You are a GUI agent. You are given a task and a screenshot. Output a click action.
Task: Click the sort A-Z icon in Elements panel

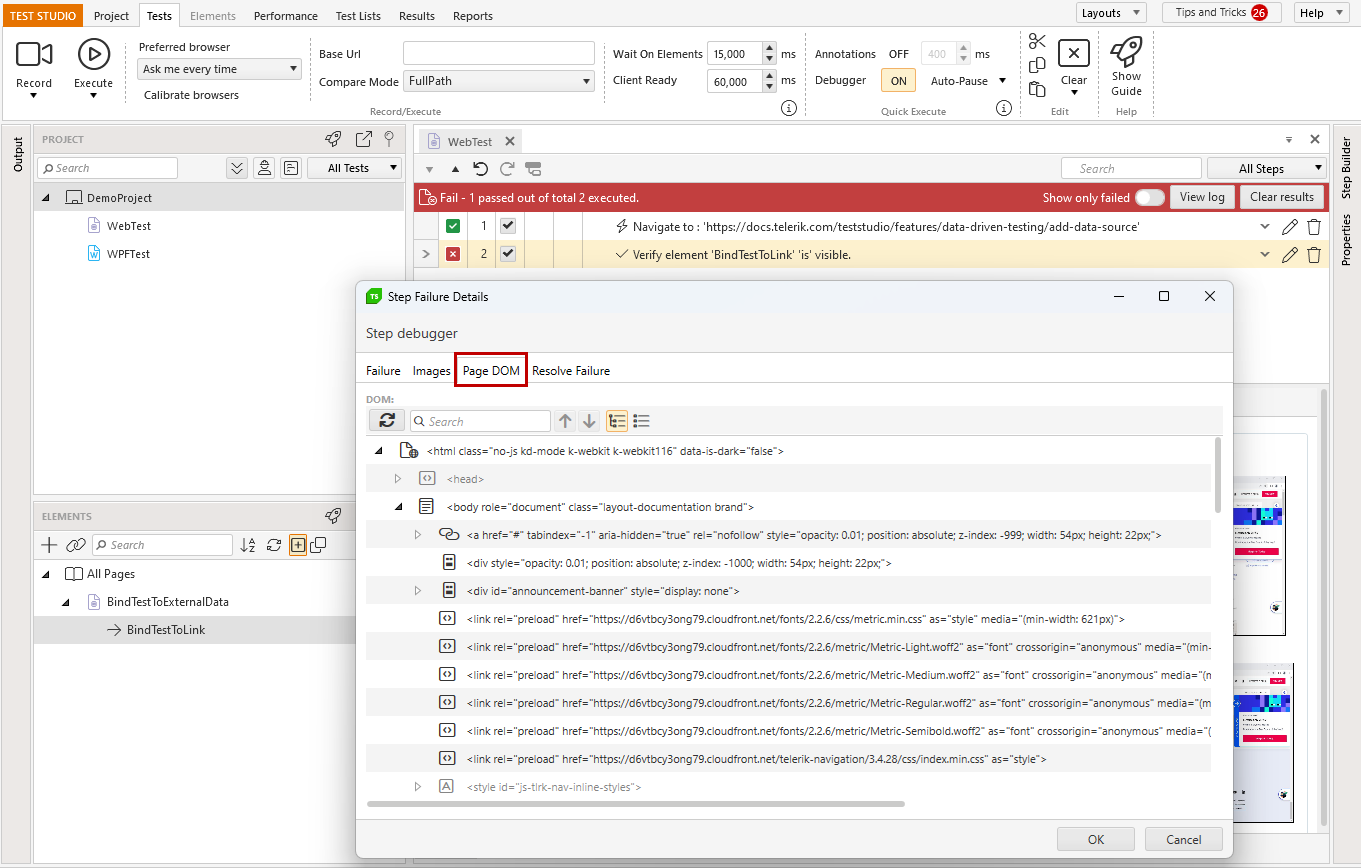(248, 545)
